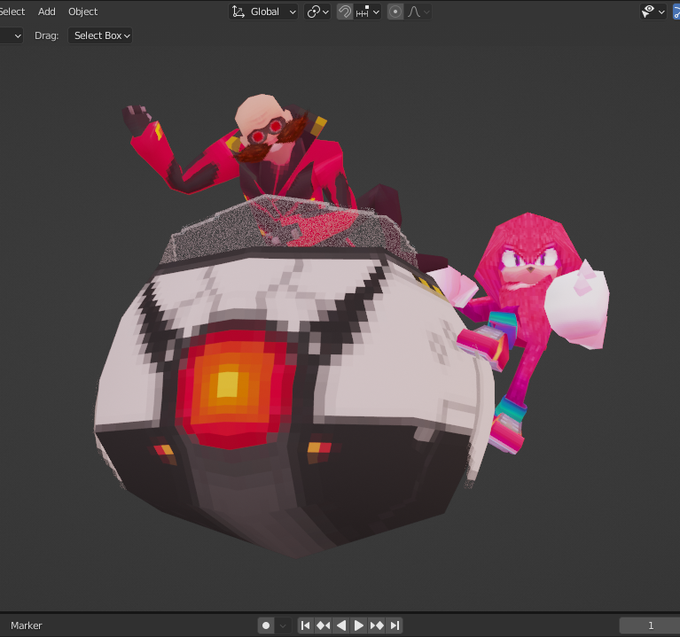Open the Select menu in header

pos(12,12)
